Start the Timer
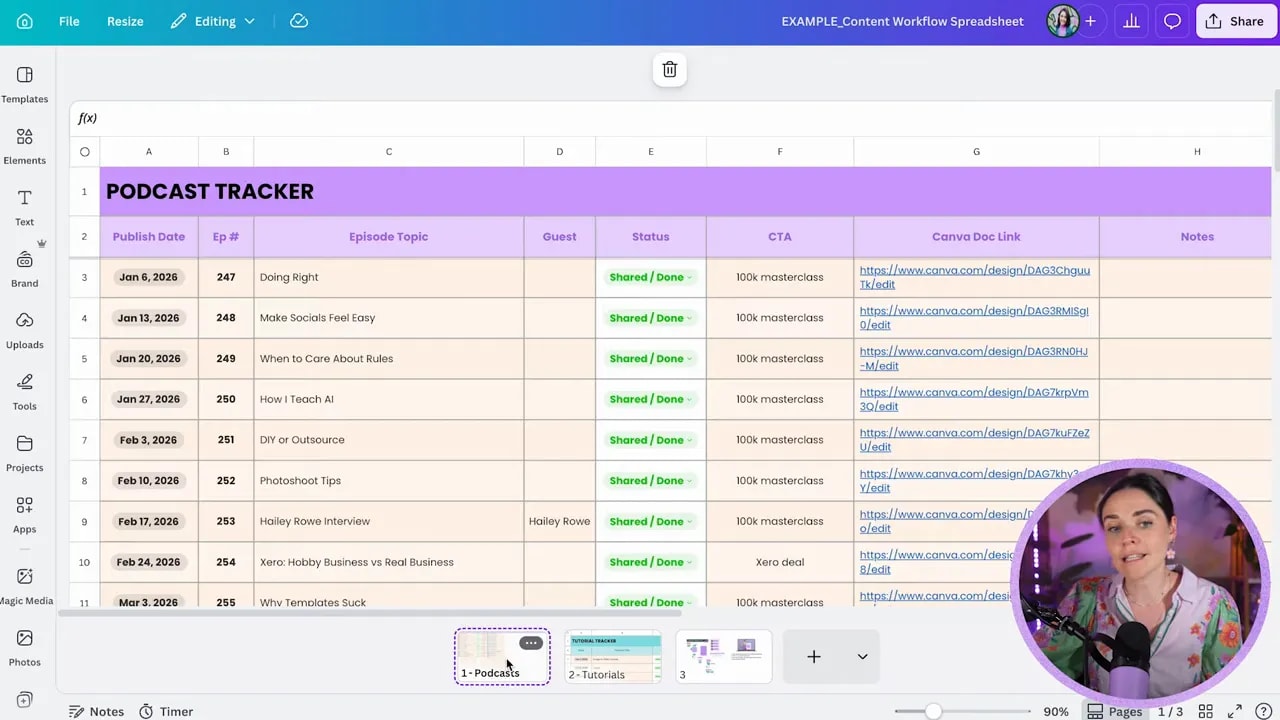The image size is (1280, 720). coord(166,712)
